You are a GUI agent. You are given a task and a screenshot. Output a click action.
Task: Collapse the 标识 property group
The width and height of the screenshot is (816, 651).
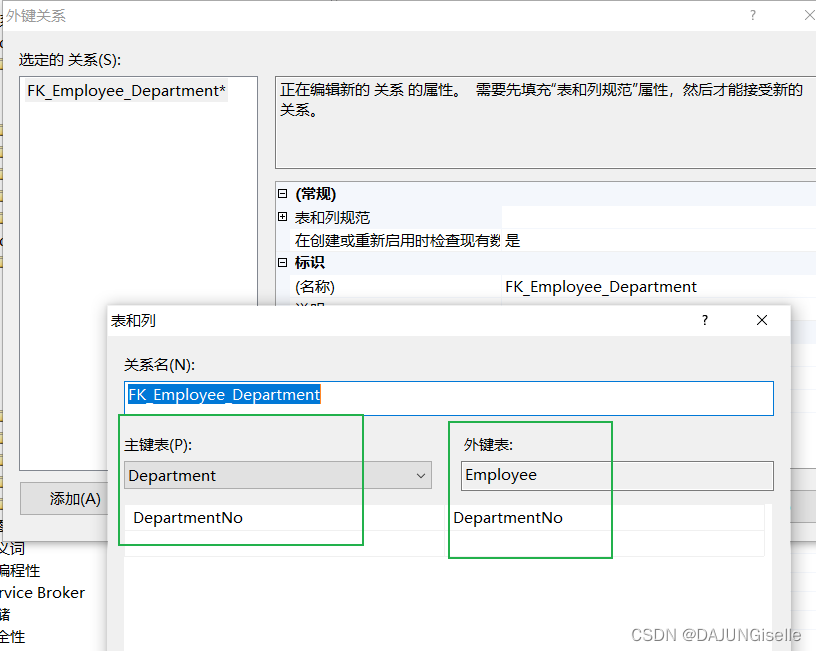pos(282,262)
